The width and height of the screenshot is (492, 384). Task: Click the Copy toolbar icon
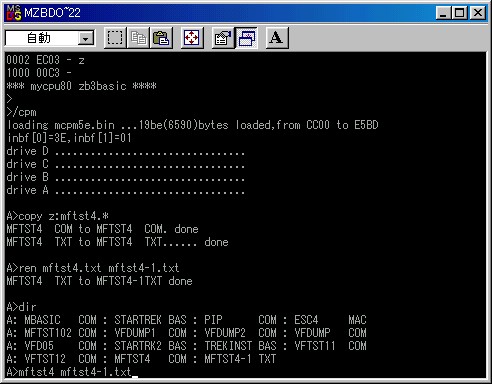coord(138,38)
